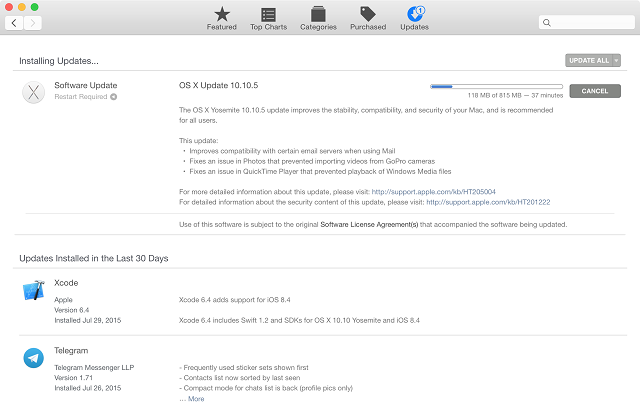Click the Xcode Version 6.4 label
Screen dimensions: 640x407
pos(71,310)
